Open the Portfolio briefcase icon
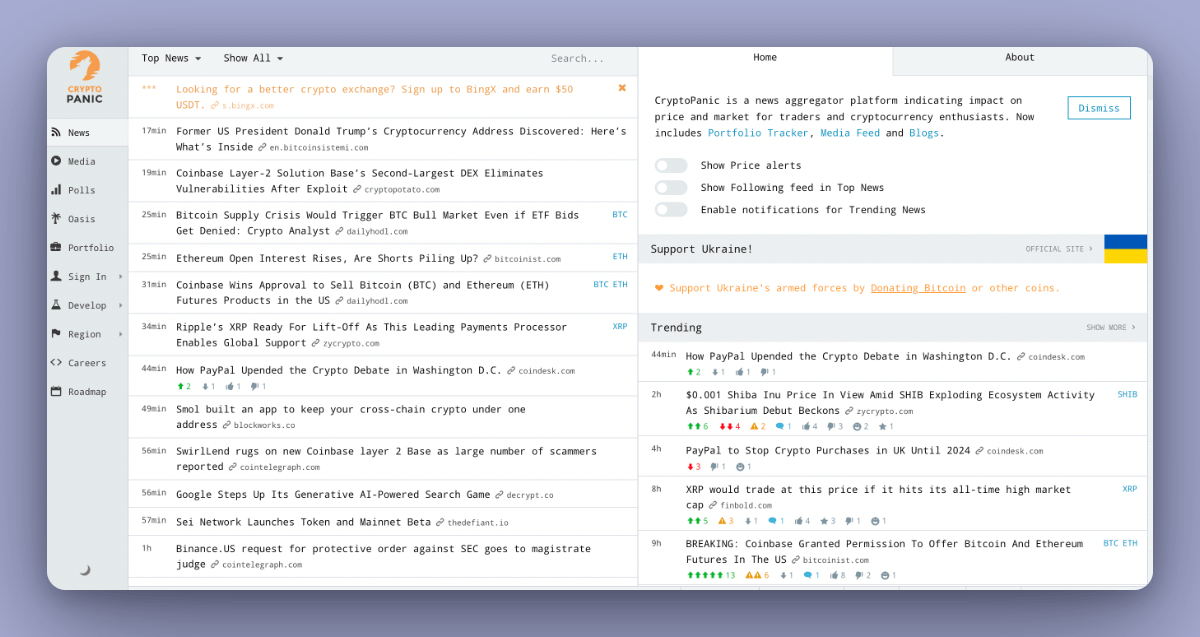This screenshot has height=637, width=1200. (56, 247)
